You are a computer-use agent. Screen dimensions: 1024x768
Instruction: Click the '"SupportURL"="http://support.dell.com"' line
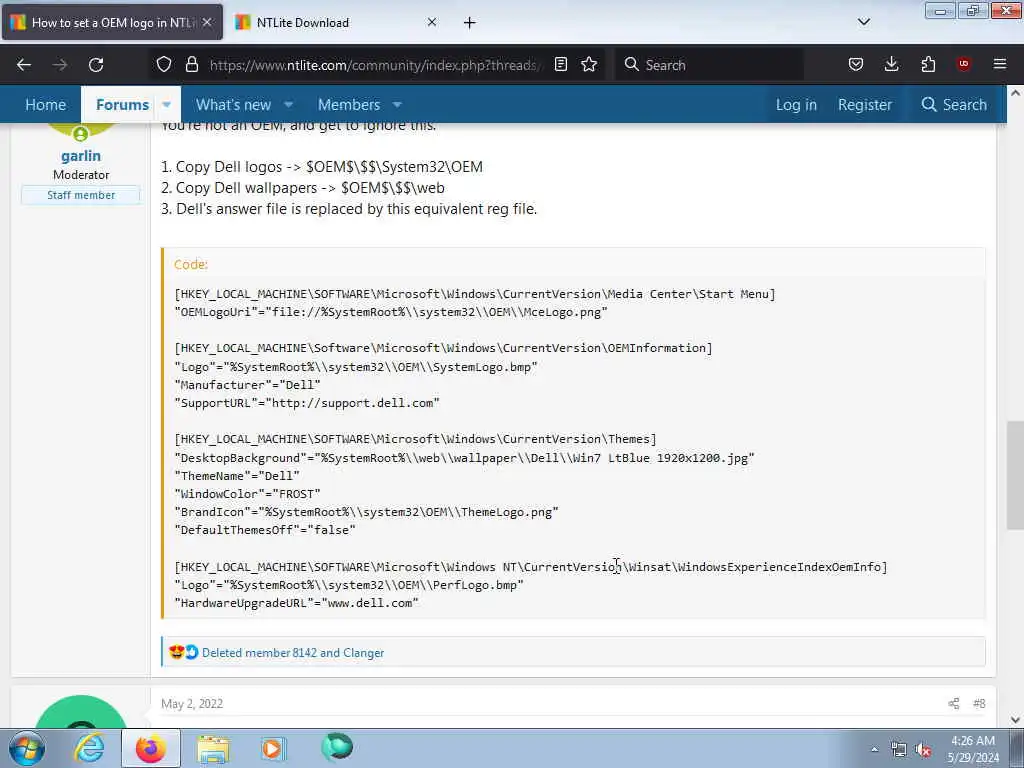(x=307, y=403)
